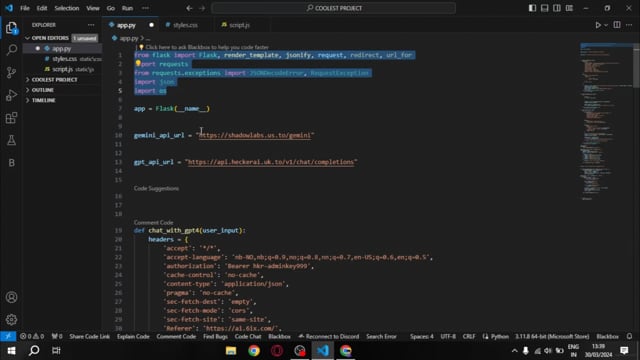
Task: Open the Windows Start button
Action: point(11,351)
